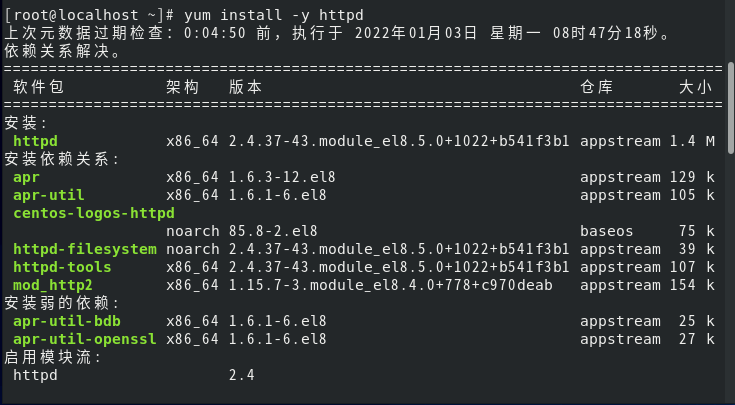This screenshot has height=405, width=735.
Task: Click the centos-logos-httpd package name
Action: [x=94, y=214]
